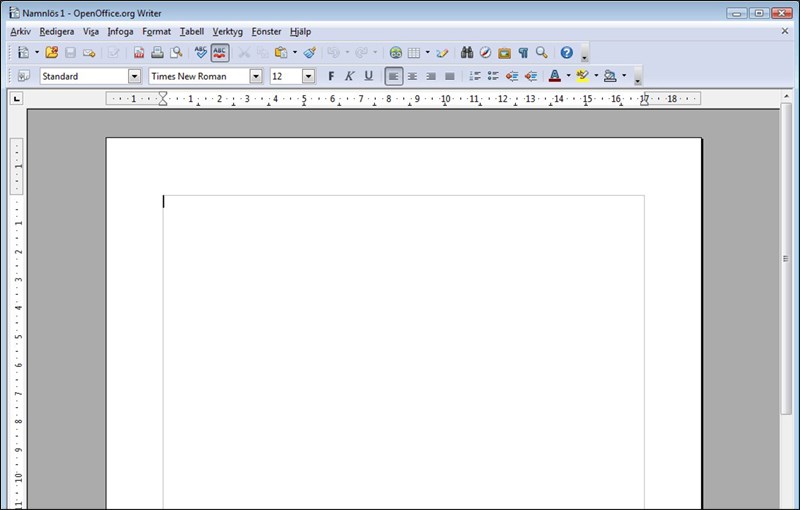Expand the font color dropdown arrow
Viewport: 800px width, 510px height.
[568, 76]
